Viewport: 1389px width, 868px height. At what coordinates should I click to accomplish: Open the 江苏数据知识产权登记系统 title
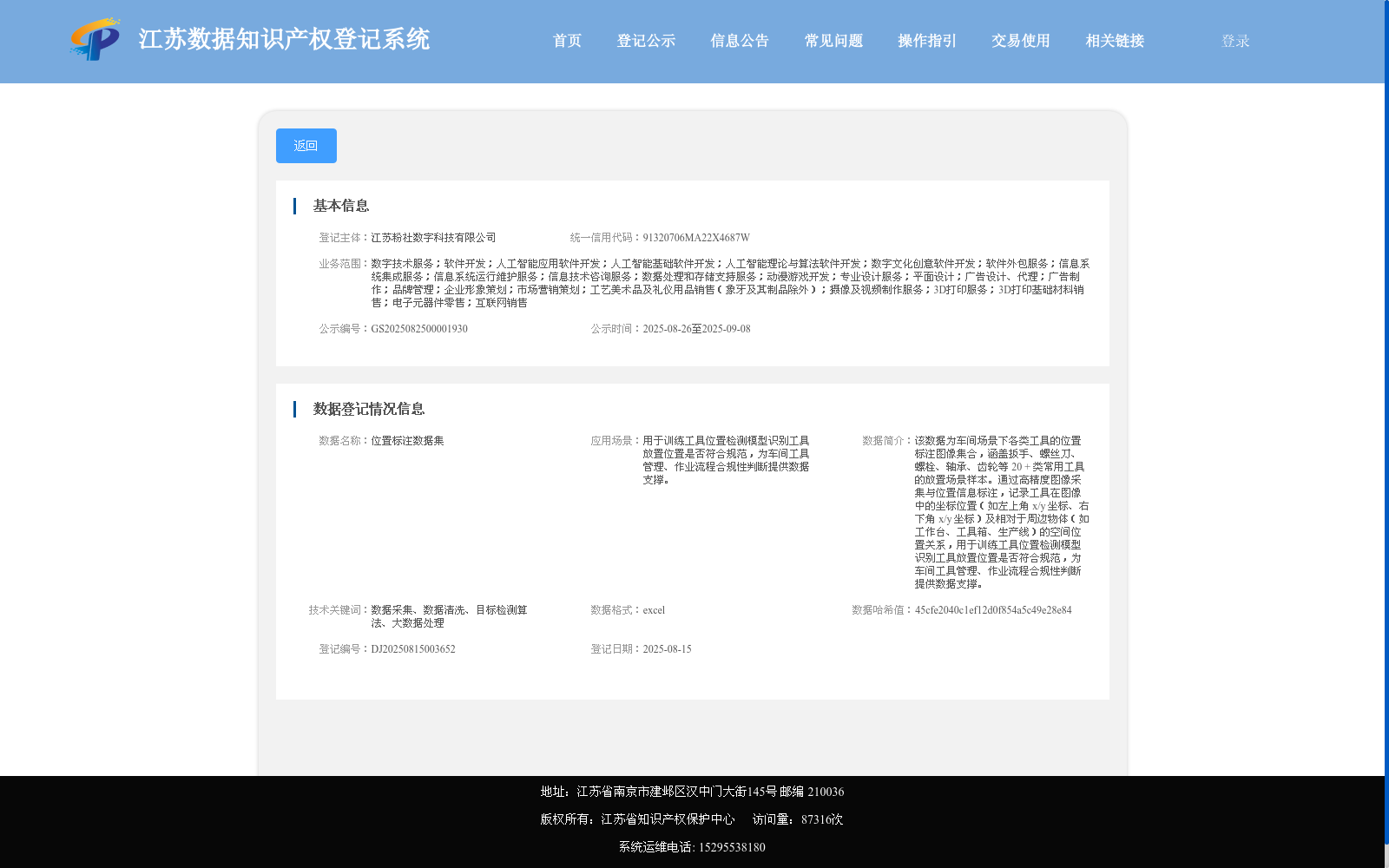click(x=284, y=39)
